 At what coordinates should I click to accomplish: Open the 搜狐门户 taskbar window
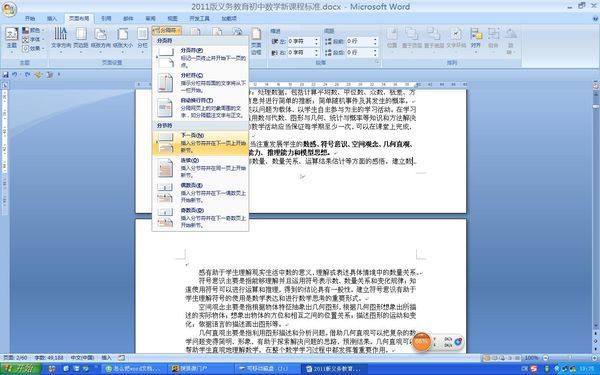201,369
